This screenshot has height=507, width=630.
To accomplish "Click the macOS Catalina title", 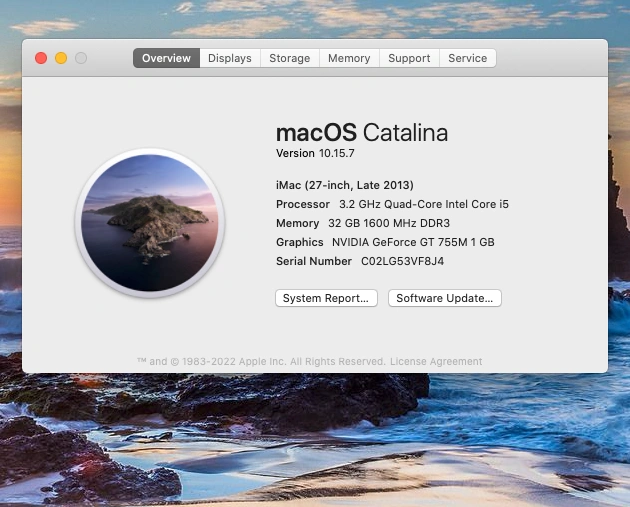I will point(362,133).
